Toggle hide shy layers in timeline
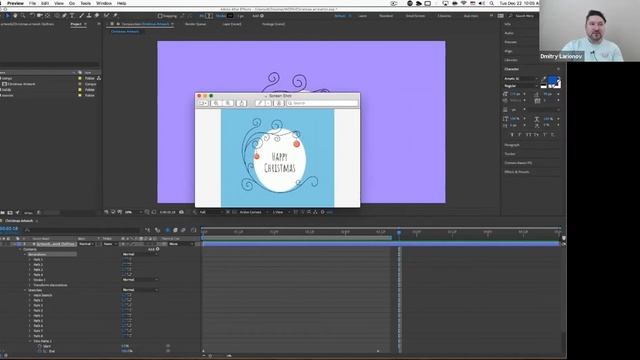 [x=167, y=230]
